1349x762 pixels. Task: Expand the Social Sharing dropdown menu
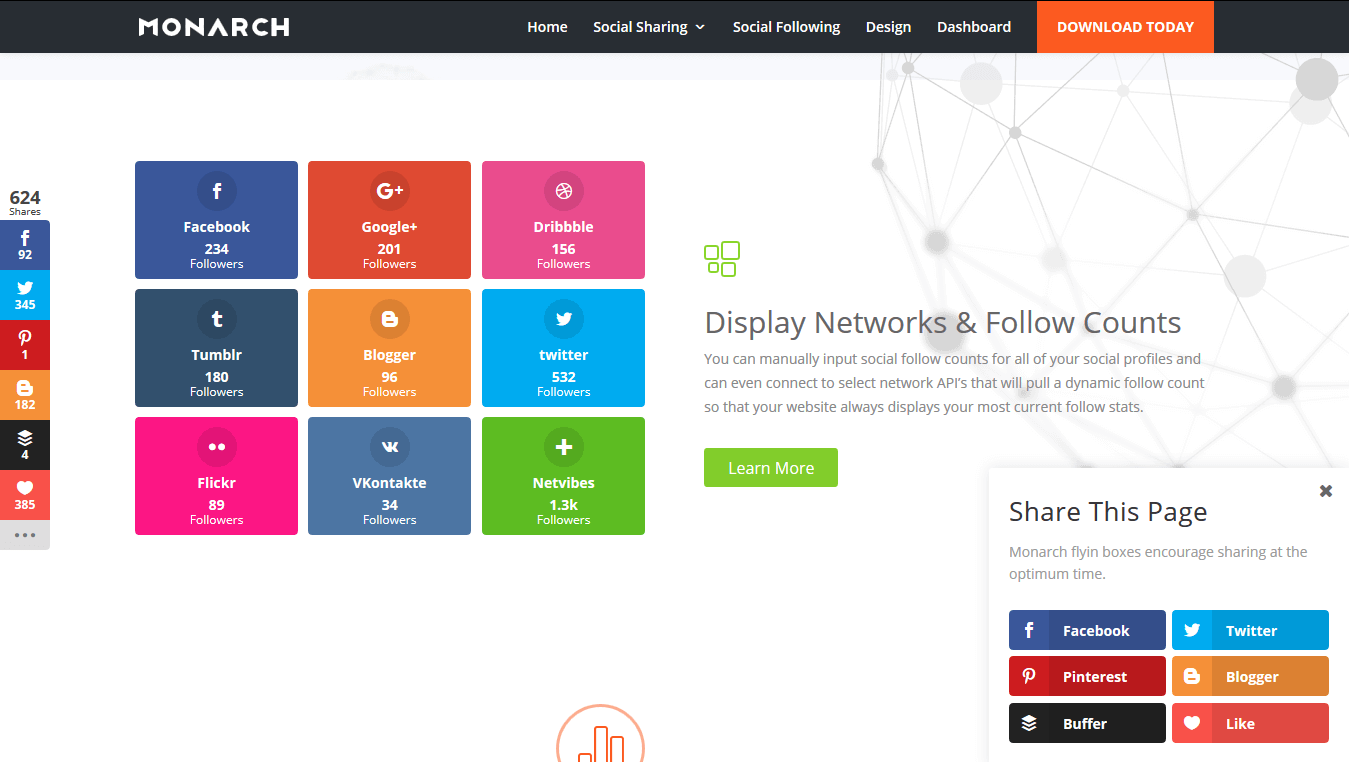click(x=649, y=27)
